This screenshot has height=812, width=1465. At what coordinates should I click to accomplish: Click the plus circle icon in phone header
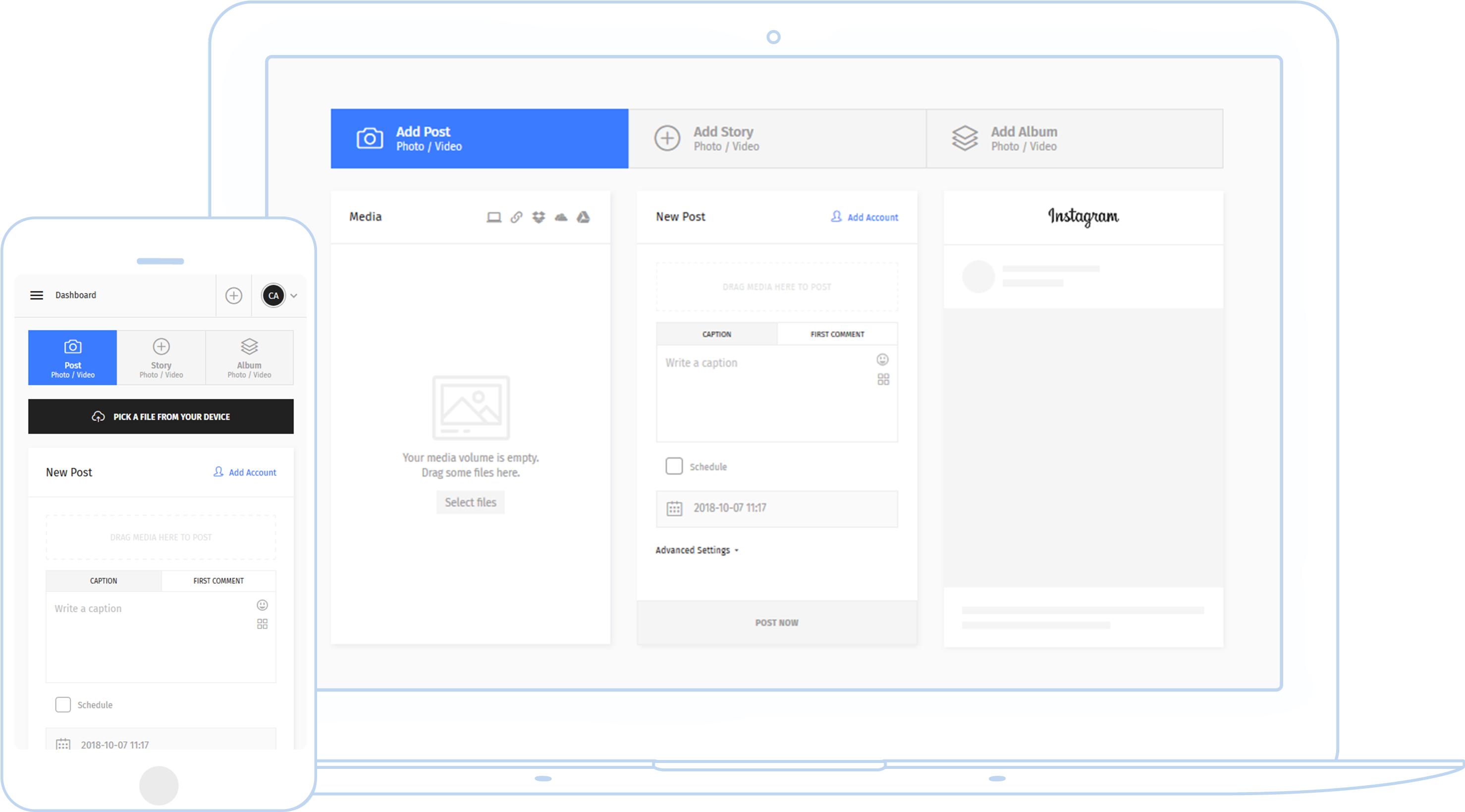(x=234, y=296)
